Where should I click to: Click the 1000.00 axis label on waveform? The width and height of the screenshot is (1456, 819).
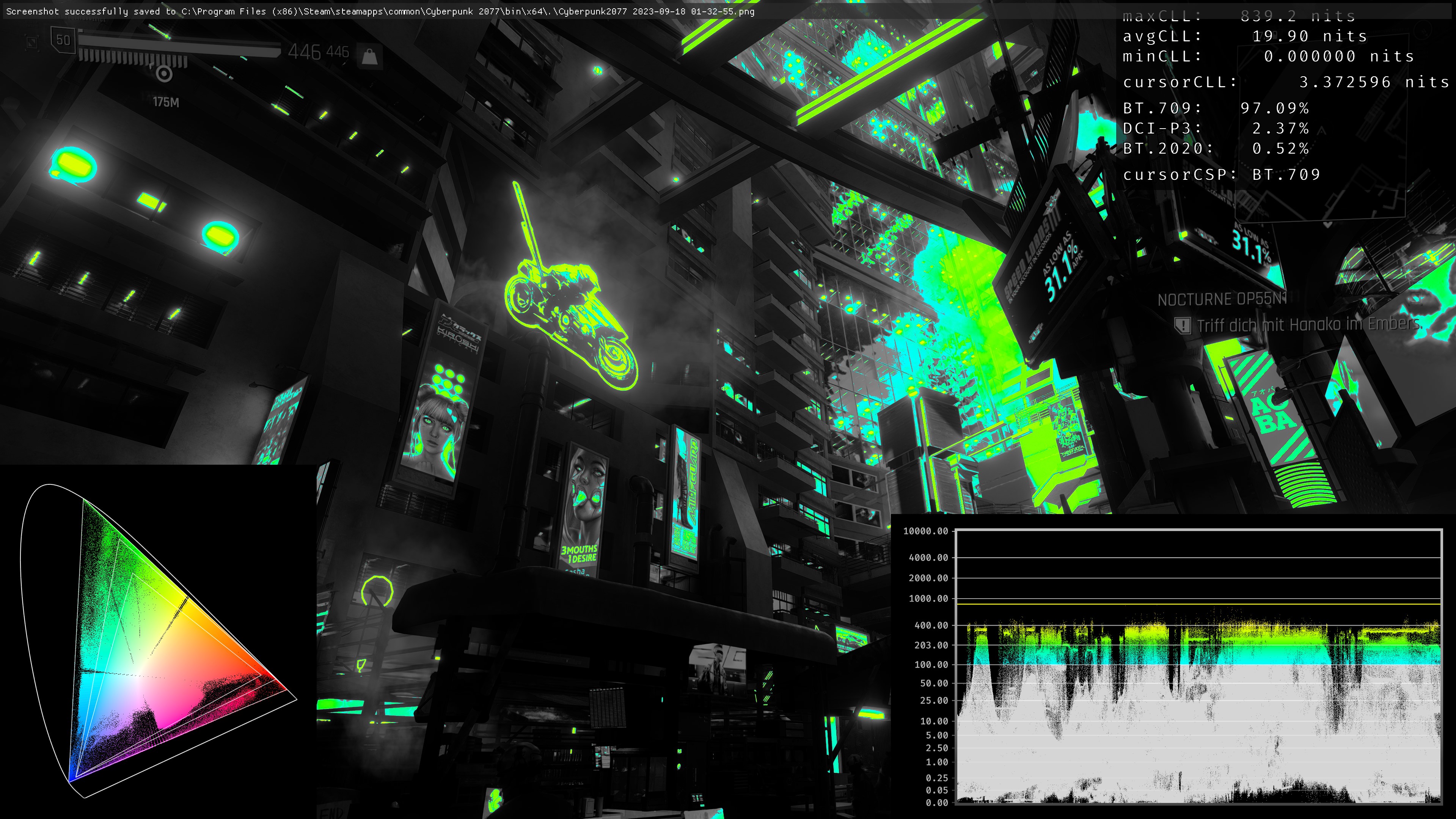tap(928, 599)
